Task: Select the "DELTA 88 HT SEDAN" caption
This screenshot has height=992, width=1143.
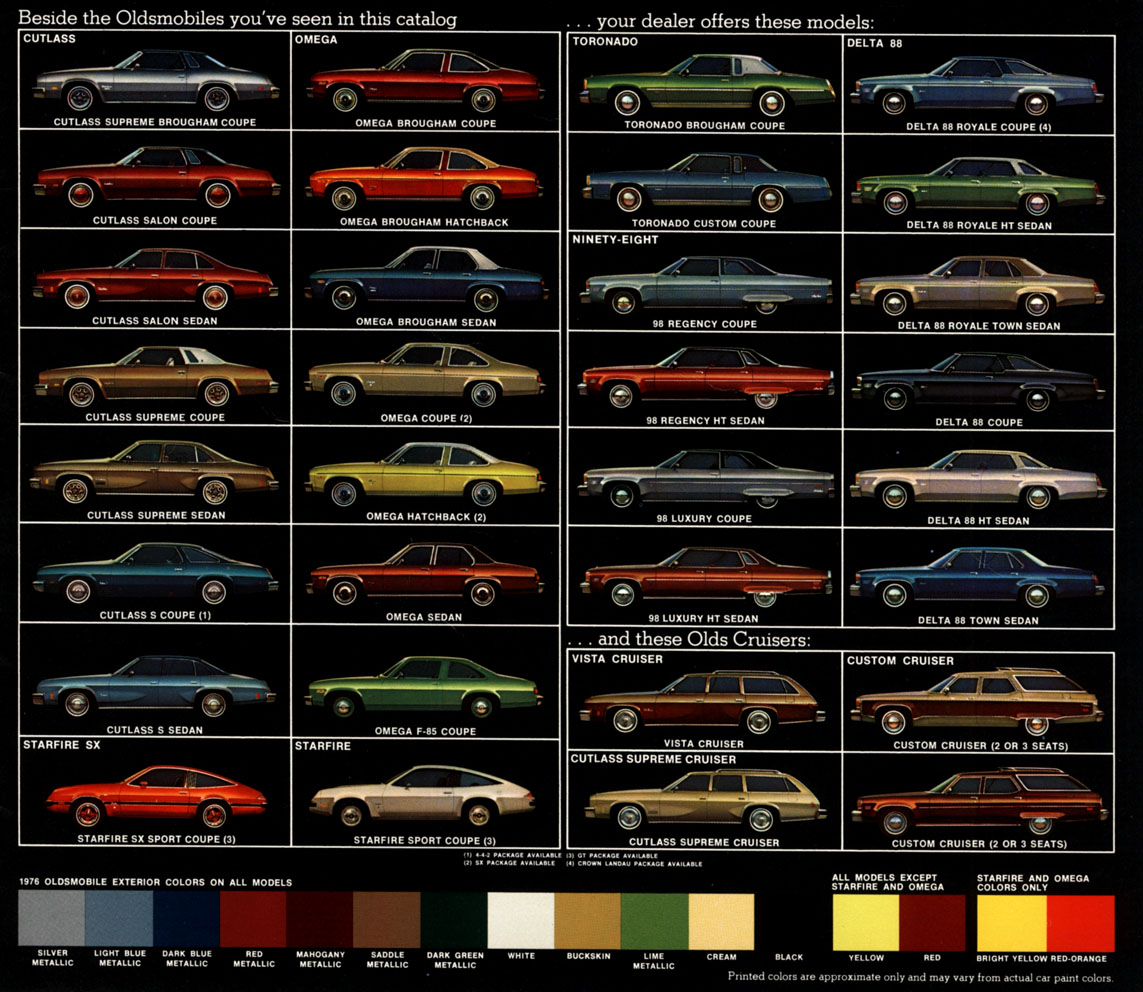Action: pyautogui.click(x=978, y=521)
